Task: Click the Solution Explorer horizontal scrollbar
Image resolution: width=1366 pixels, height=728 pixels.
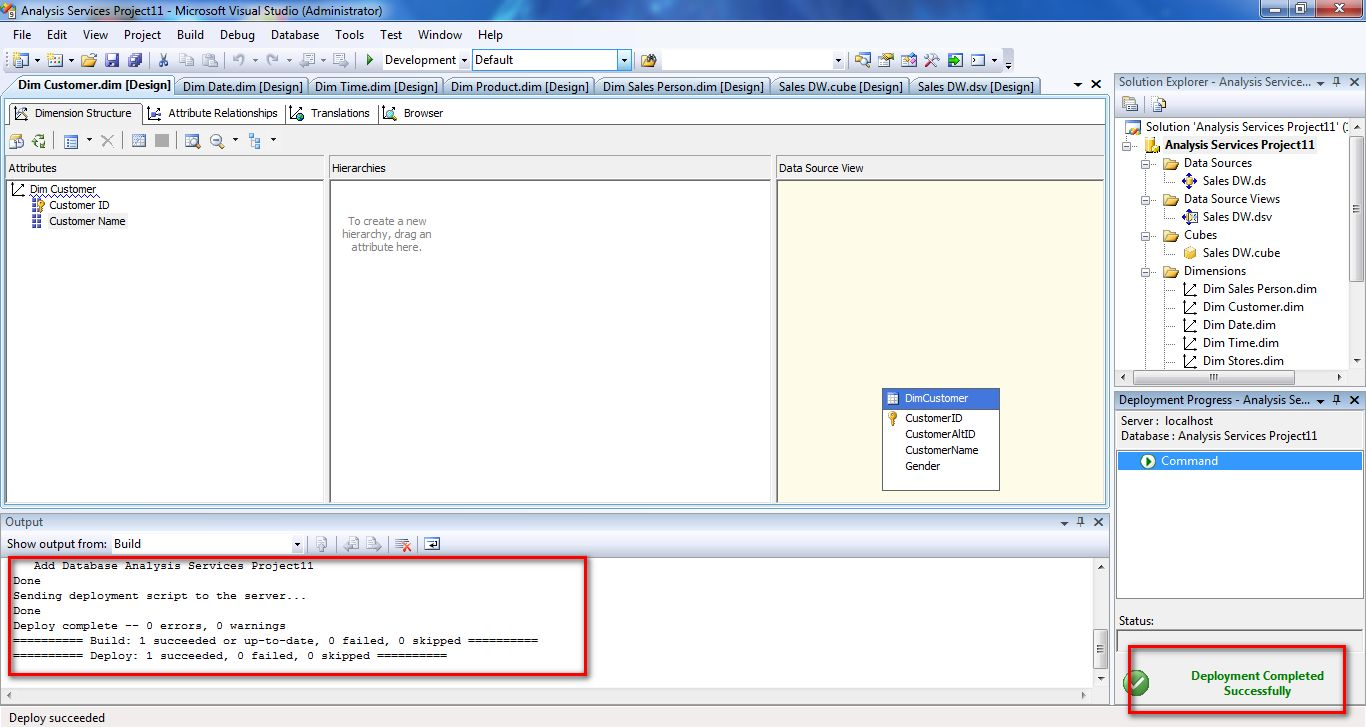Action: click(1234, 378)
